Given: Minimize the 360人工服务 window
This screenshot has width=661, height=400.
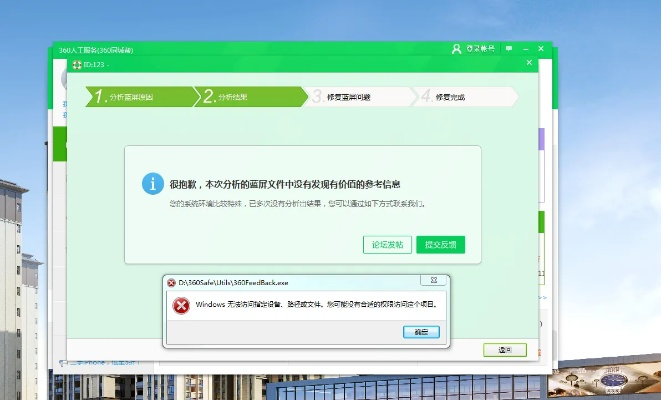Looking at the screenshot, I should click(x=526, y=48).
